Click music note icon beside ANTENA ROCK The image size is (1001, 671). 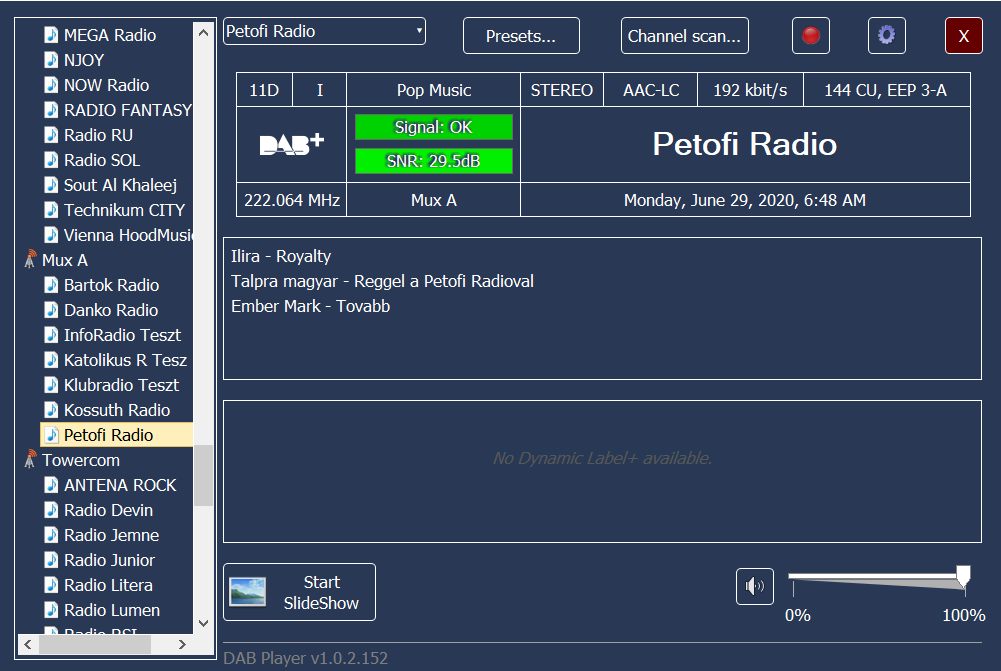pos(51,485)
